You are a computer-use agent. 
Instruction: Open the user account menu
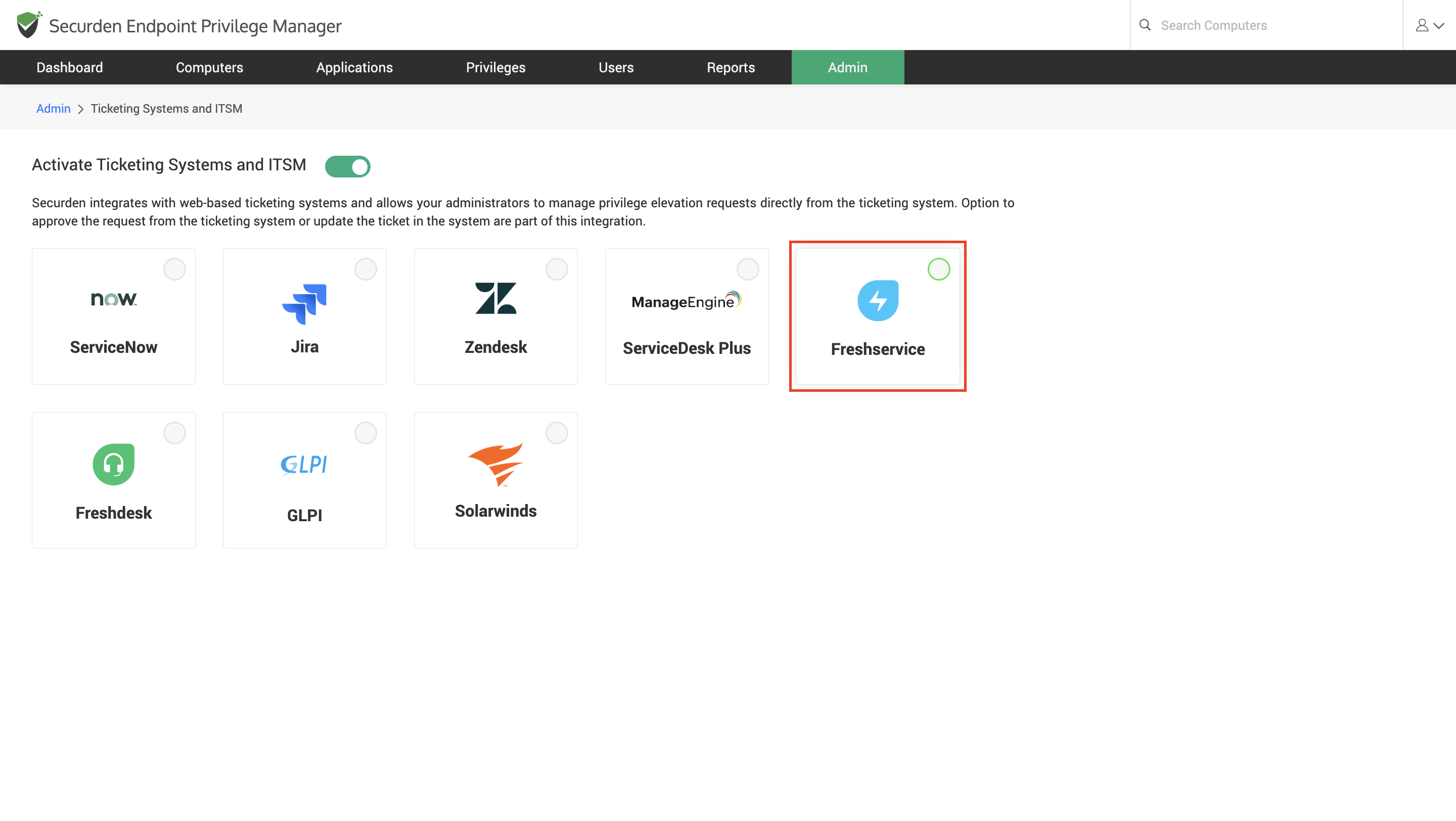(x=1429, y=25)
